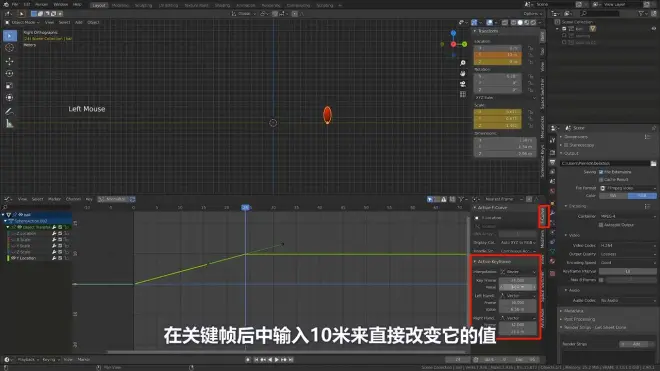Toggle the Autosplit Output checkbox
Viewport: 660px width, 371px height.
(601, 225)
